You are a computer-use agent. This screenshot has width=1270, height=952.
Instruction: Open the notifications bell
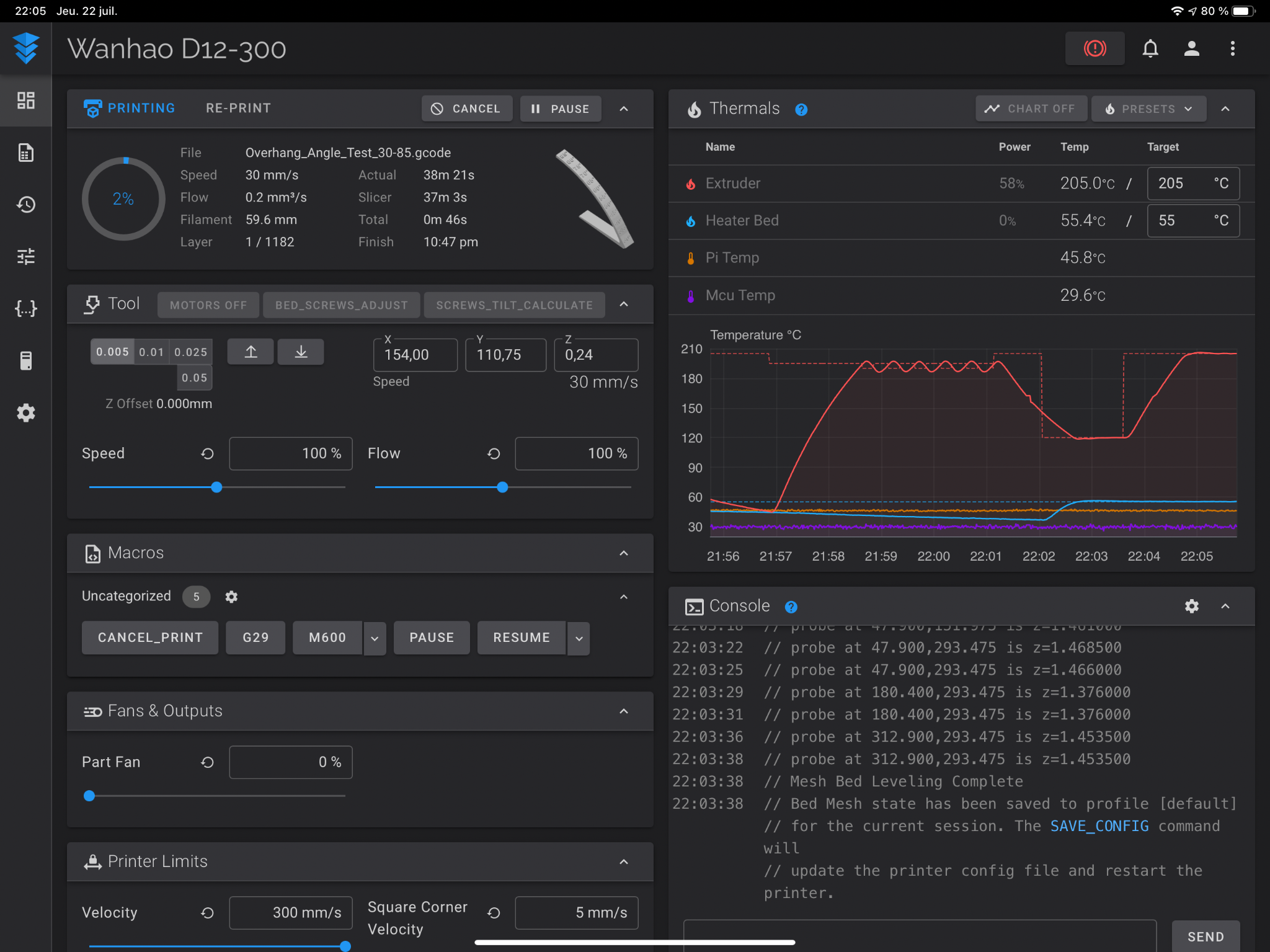click(1150, 48)
